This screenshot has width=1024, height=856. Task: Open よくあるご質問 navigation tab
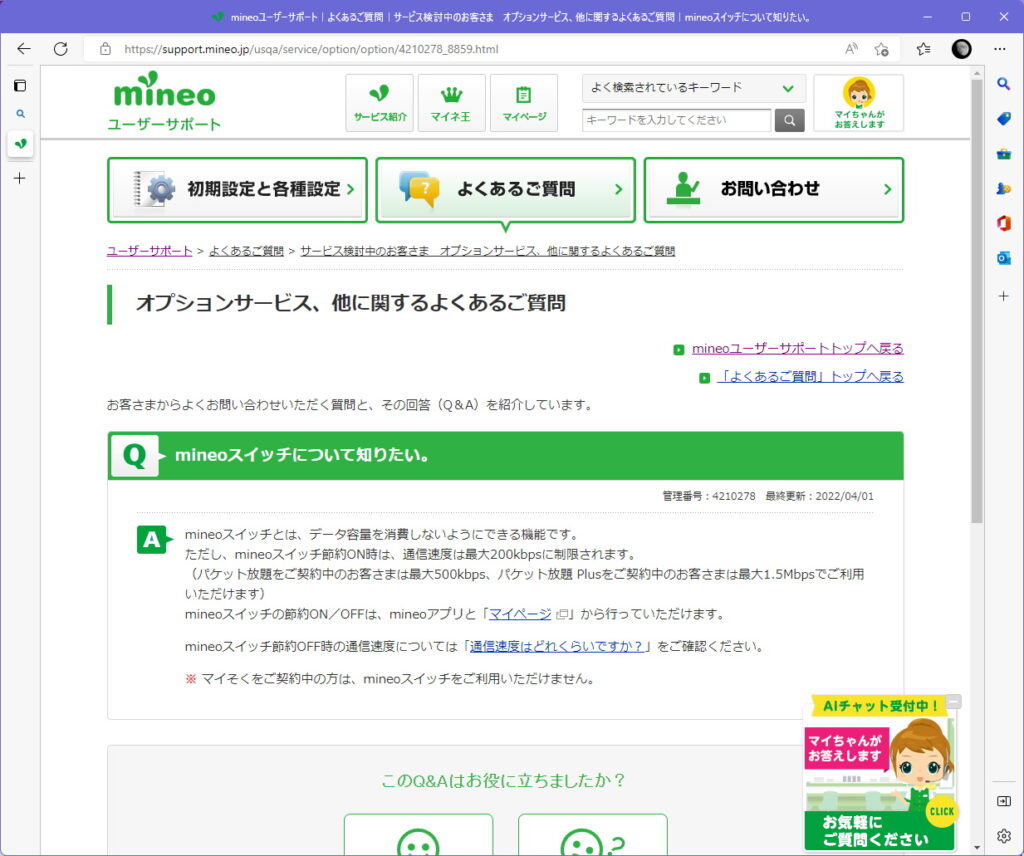tap(505, 190)
